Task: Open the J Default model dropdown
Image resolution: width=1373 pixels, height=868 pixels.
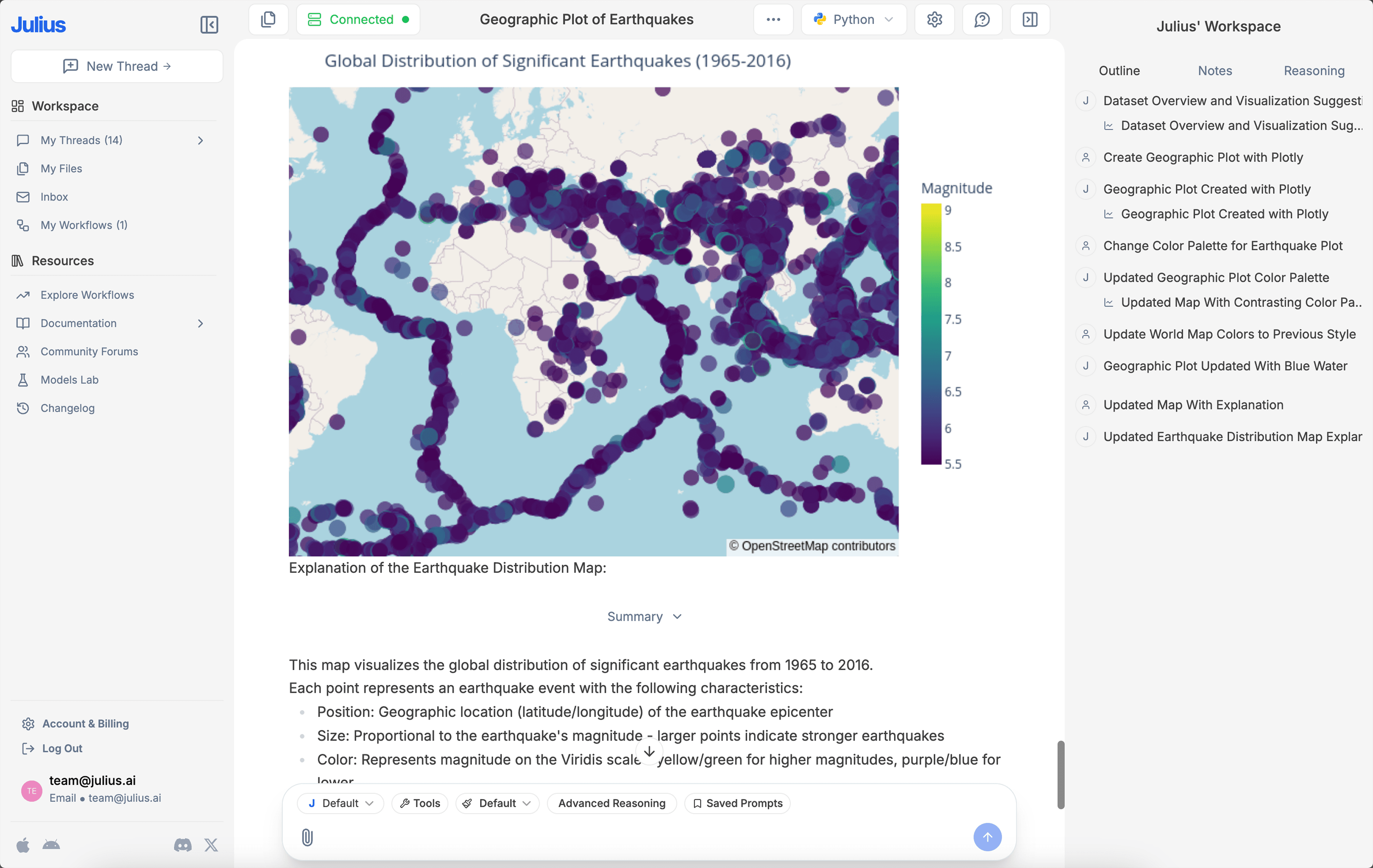Action: pos(341,803)
